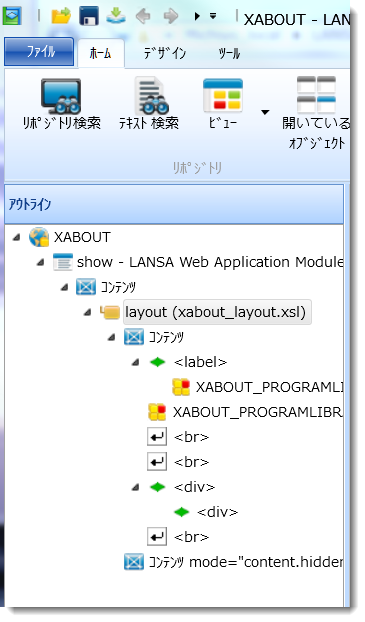
Task: Switch to the ツール ribbon tab
Action: pyautogui.click(x=229, y=54)
